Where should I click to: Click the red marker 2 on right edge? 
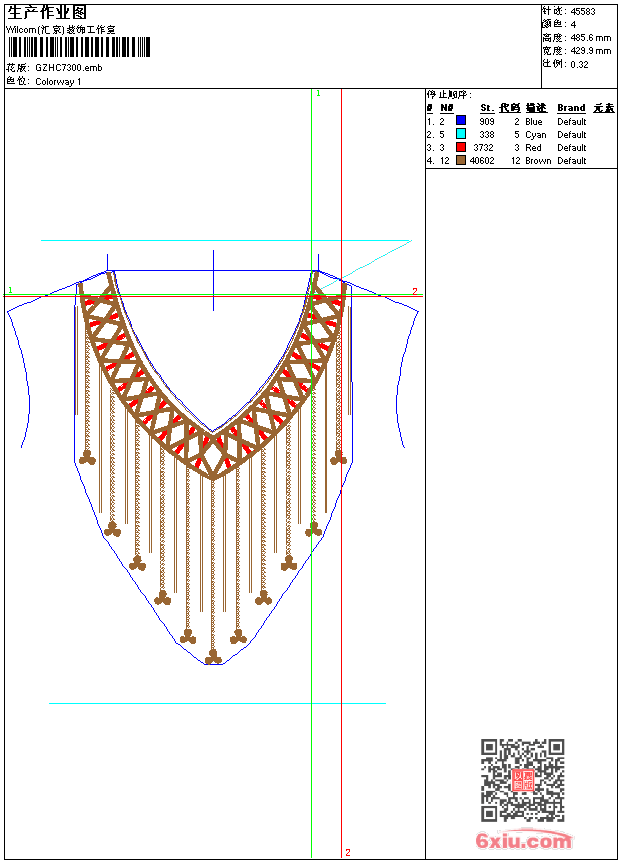[414, 291]
